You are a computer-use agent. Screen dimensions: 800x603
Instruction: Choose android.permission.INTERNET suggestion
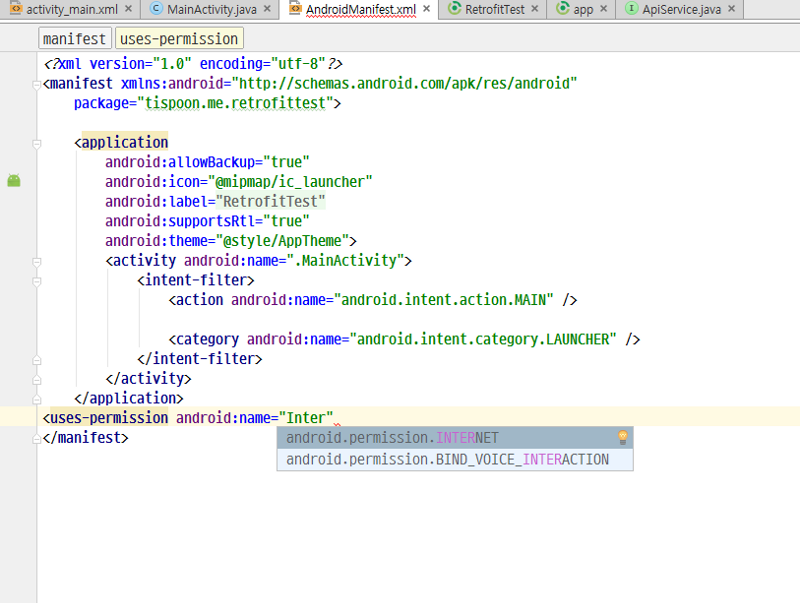tap(455, 438)
